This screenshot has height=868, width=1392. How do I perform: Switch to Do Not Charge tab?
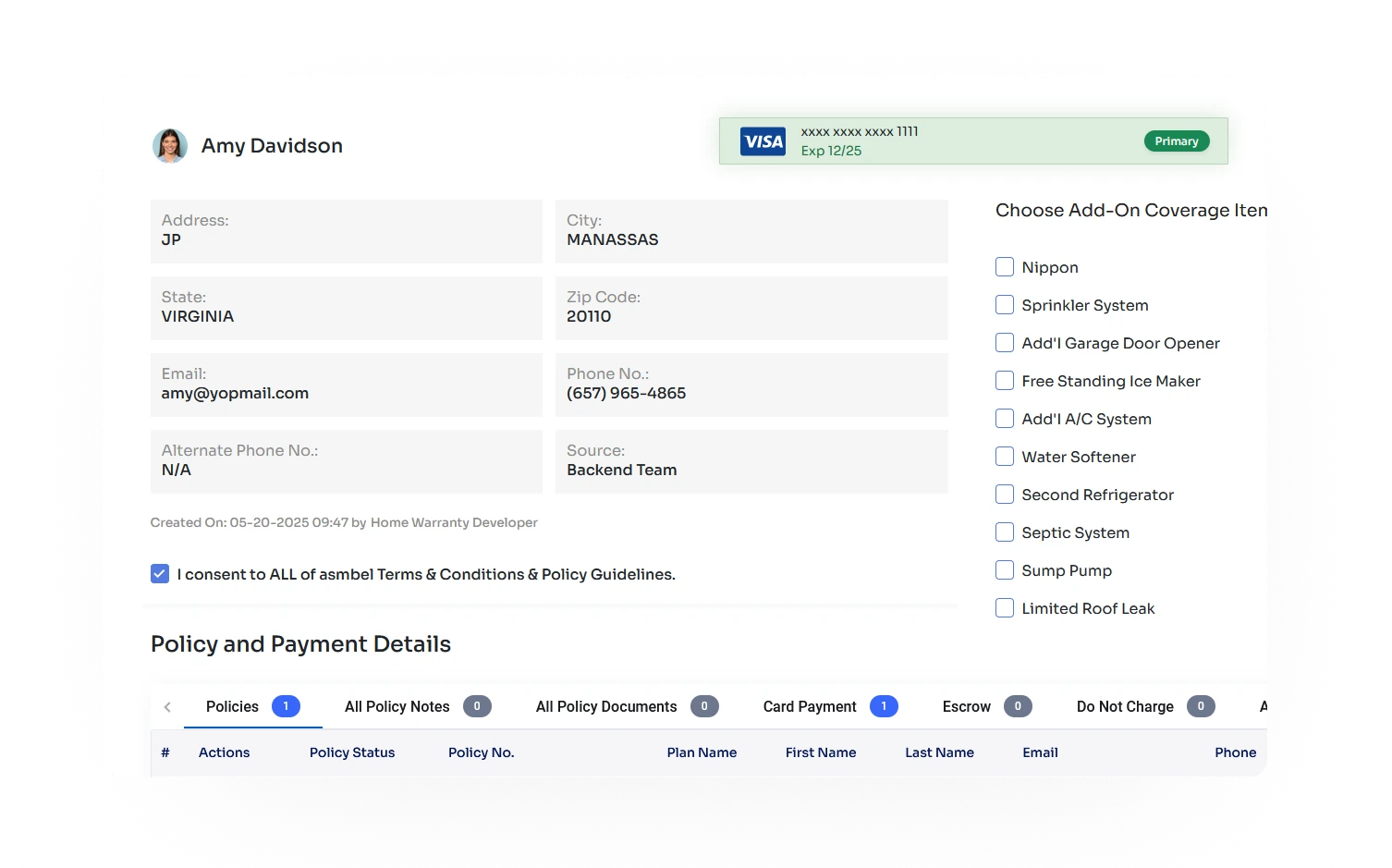click(1145, 706)
